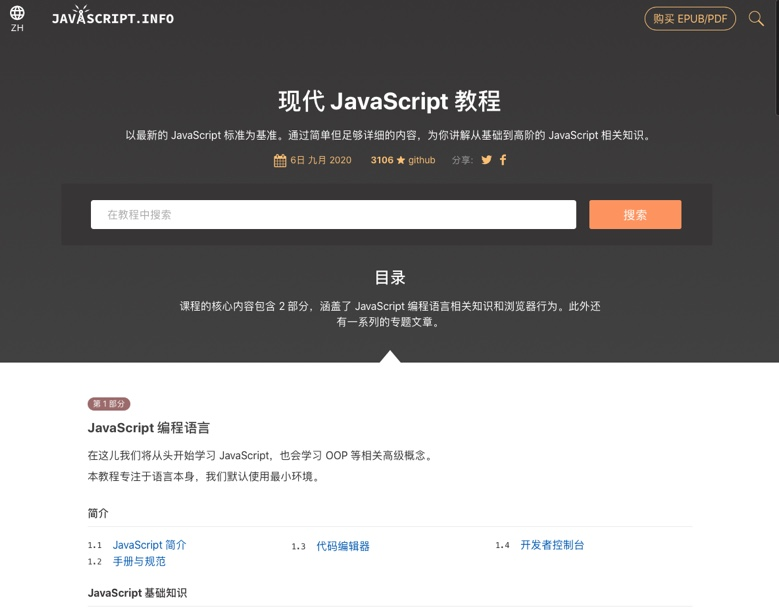
Task: Click the 购买 EPUB/PDF button
Action: point(690,19)
